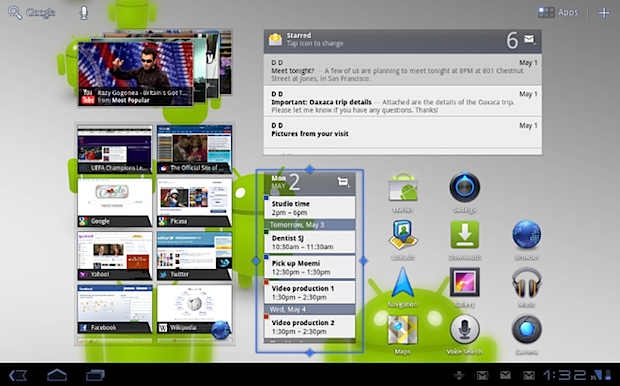Open the Google bookmark thumbnail
This screenshot has height=386, width=620.
tap(115, 202)
